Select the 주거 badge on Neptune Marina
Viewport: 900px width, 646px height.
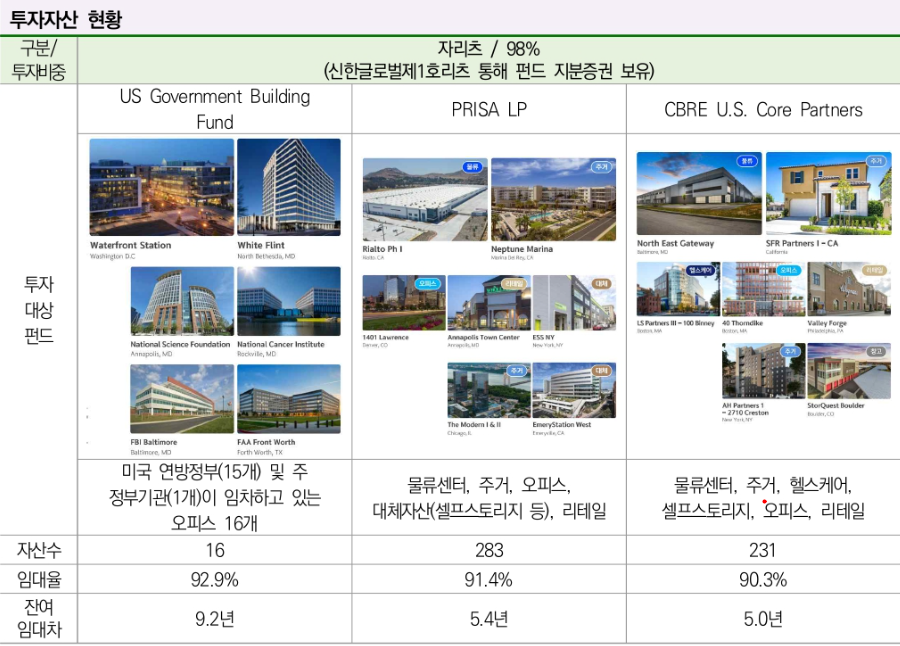tap(600, 167)
